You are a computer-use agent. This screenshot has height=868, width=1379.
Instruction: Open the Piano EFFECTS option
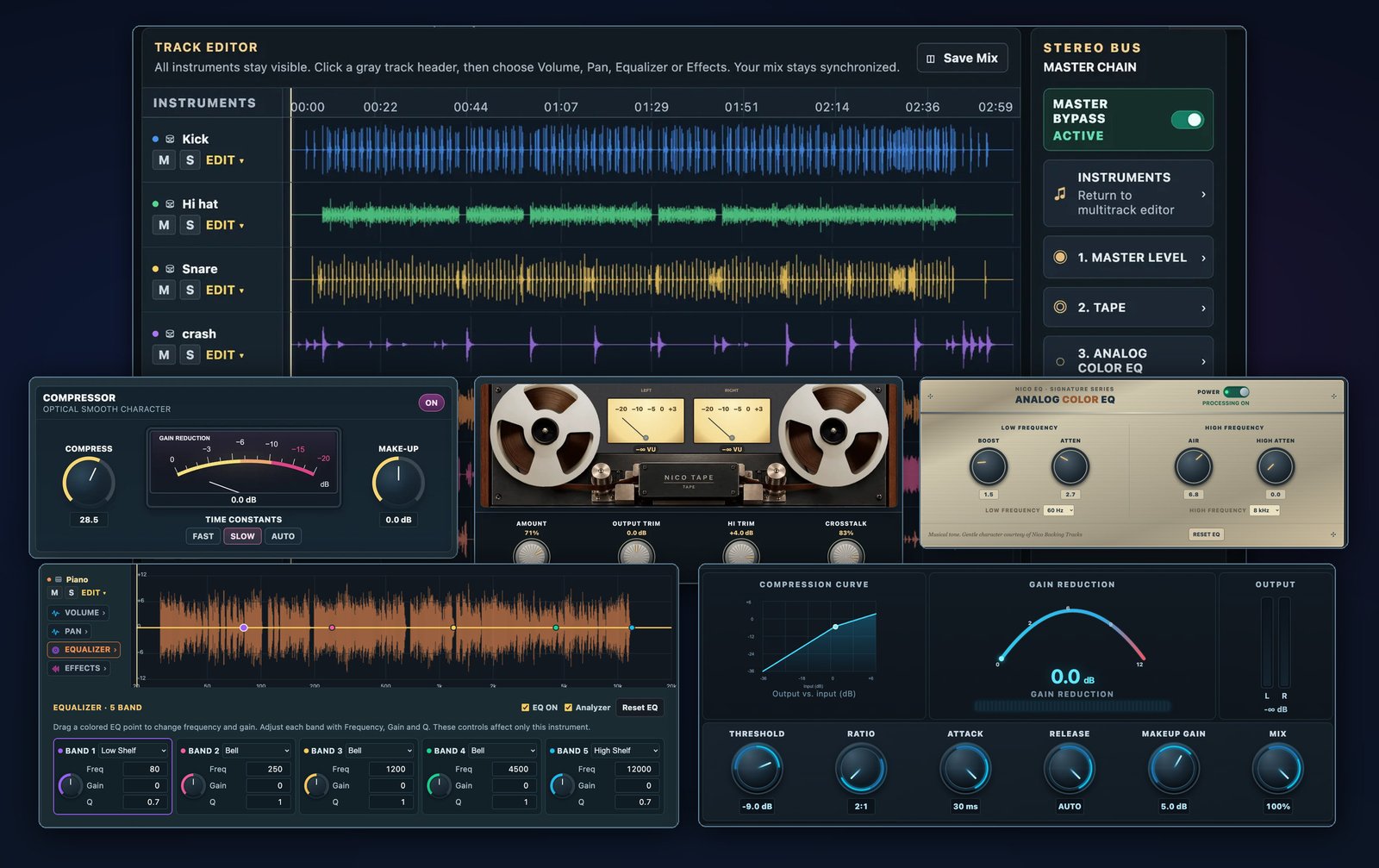(79, 668)
